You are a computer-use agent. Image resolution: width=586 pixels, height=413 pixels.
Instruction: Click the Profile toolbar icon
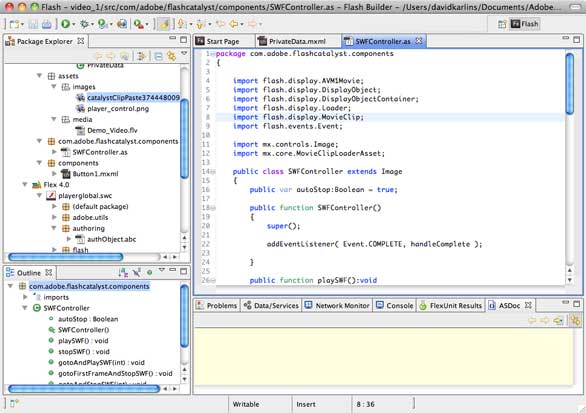tap(102, 24)
